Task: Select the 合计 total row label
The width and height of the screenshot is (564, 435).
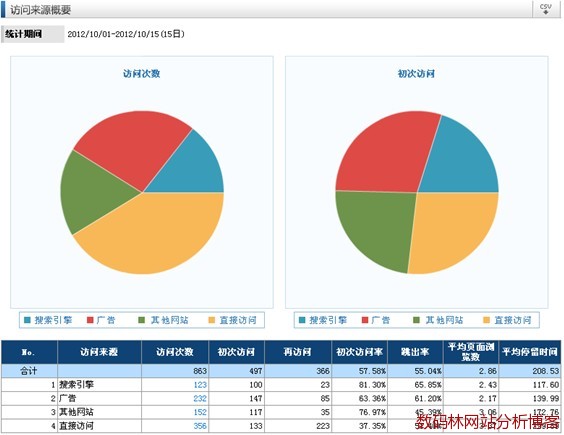Action: point(29,371)
